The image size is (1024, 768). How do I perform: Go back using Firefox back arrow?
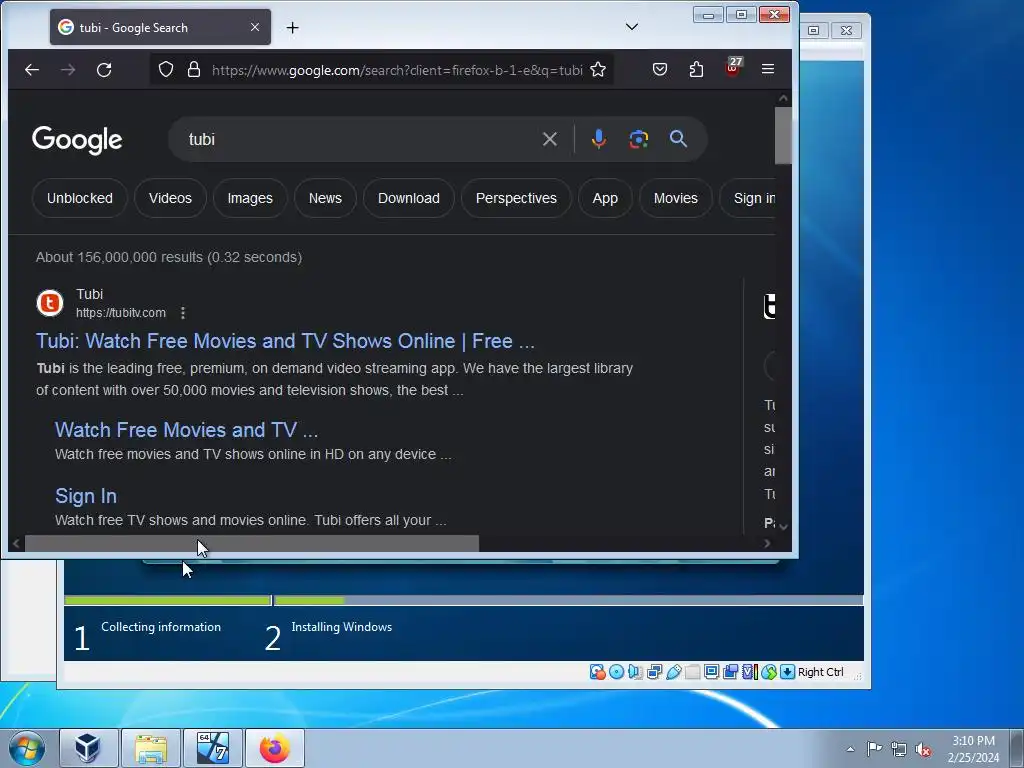[x=31, y=69]
